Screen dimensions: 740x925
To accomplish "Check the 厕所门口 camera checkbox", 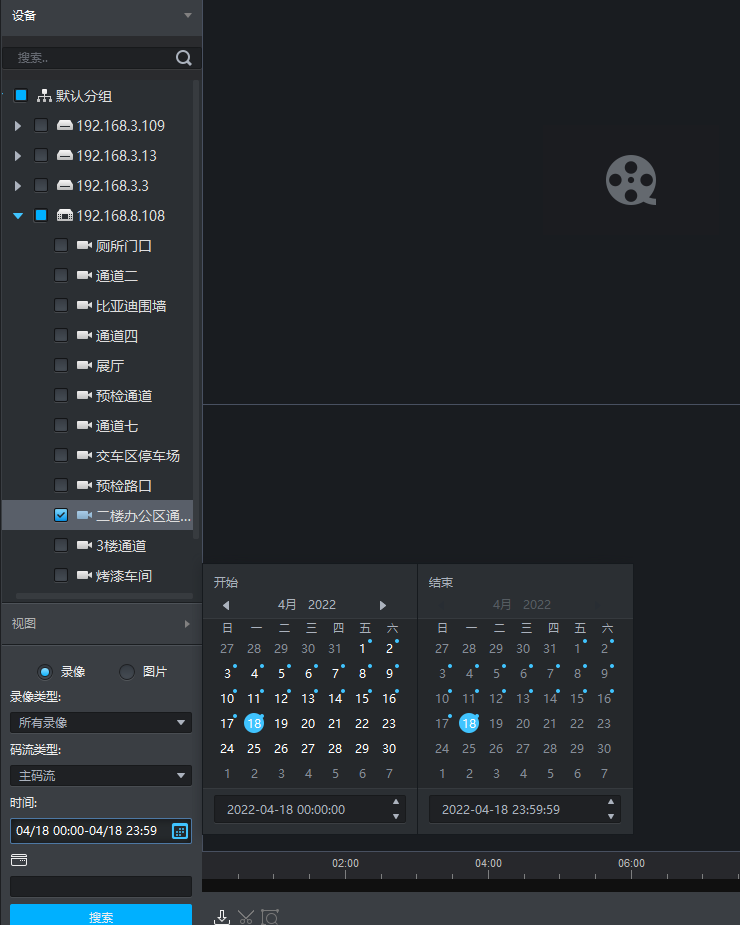I will pos(61,245).
